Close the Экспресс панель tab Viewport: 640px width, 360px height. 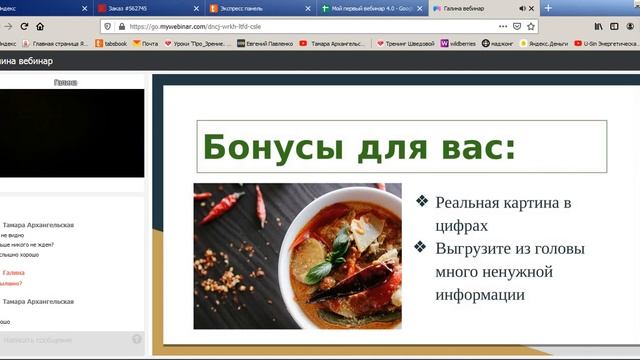[x=308, y=8]
